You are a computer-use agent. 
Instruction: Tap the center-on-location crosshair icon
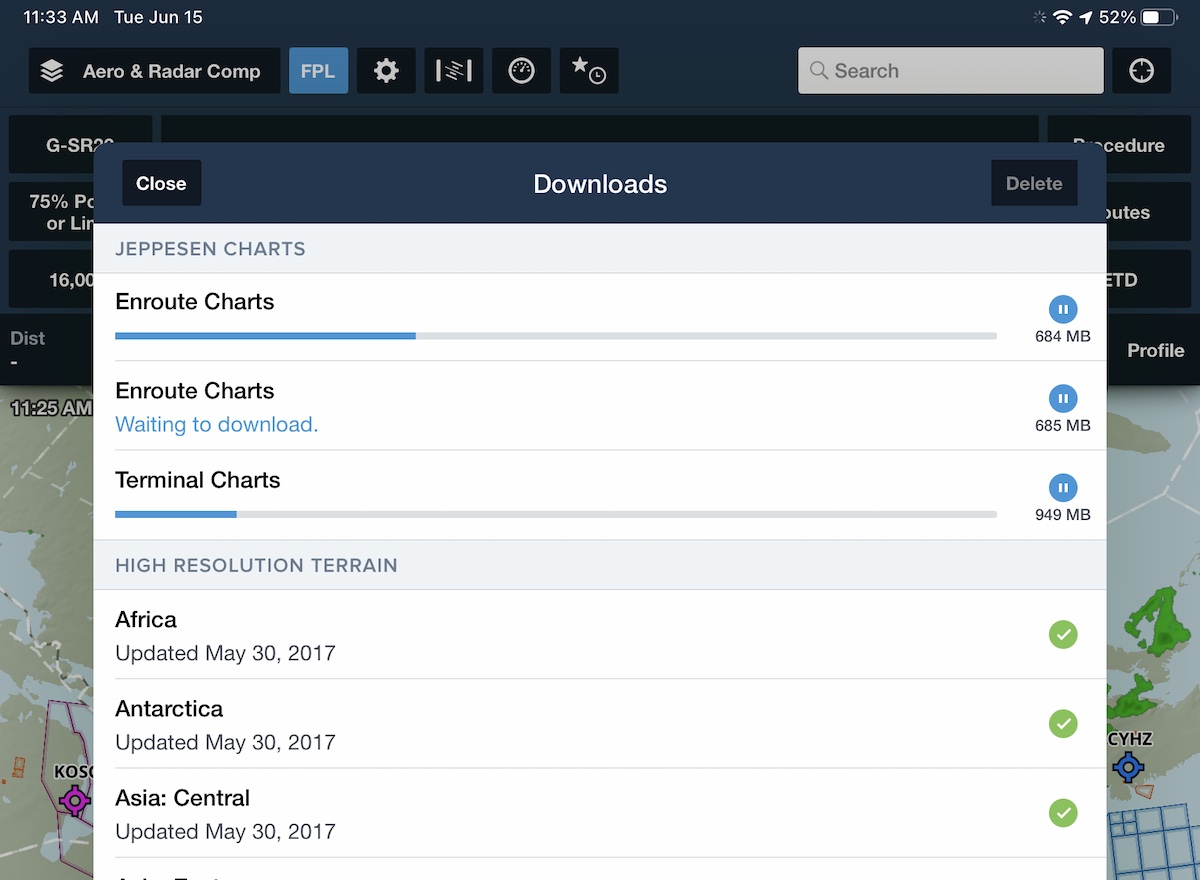click(x=1142, y=71)
